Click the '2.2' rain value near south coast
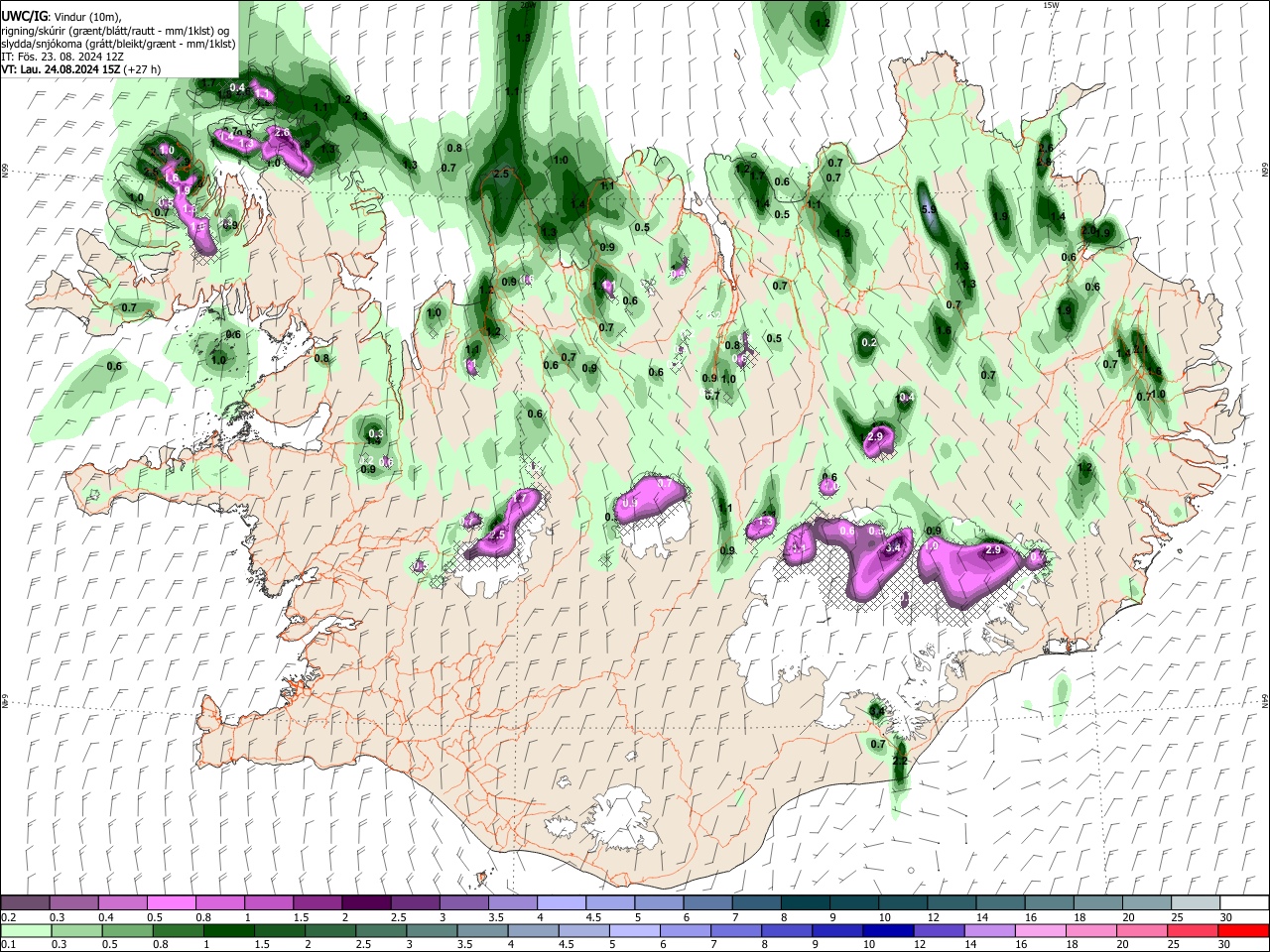The width and height of the screenshot is (1270, 952). (900, 761)
